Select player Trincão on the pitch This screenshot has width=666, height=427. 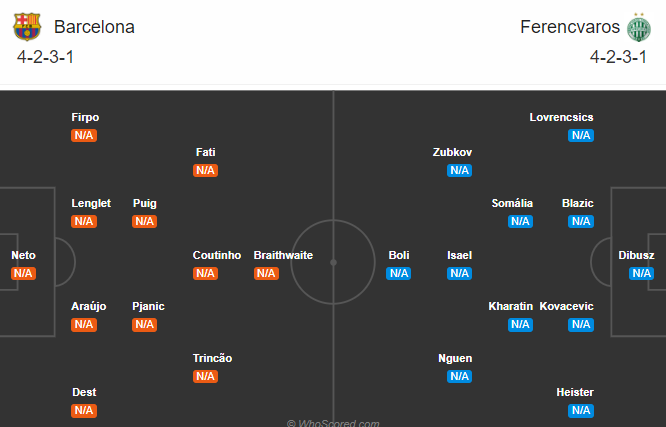(212, 358)
